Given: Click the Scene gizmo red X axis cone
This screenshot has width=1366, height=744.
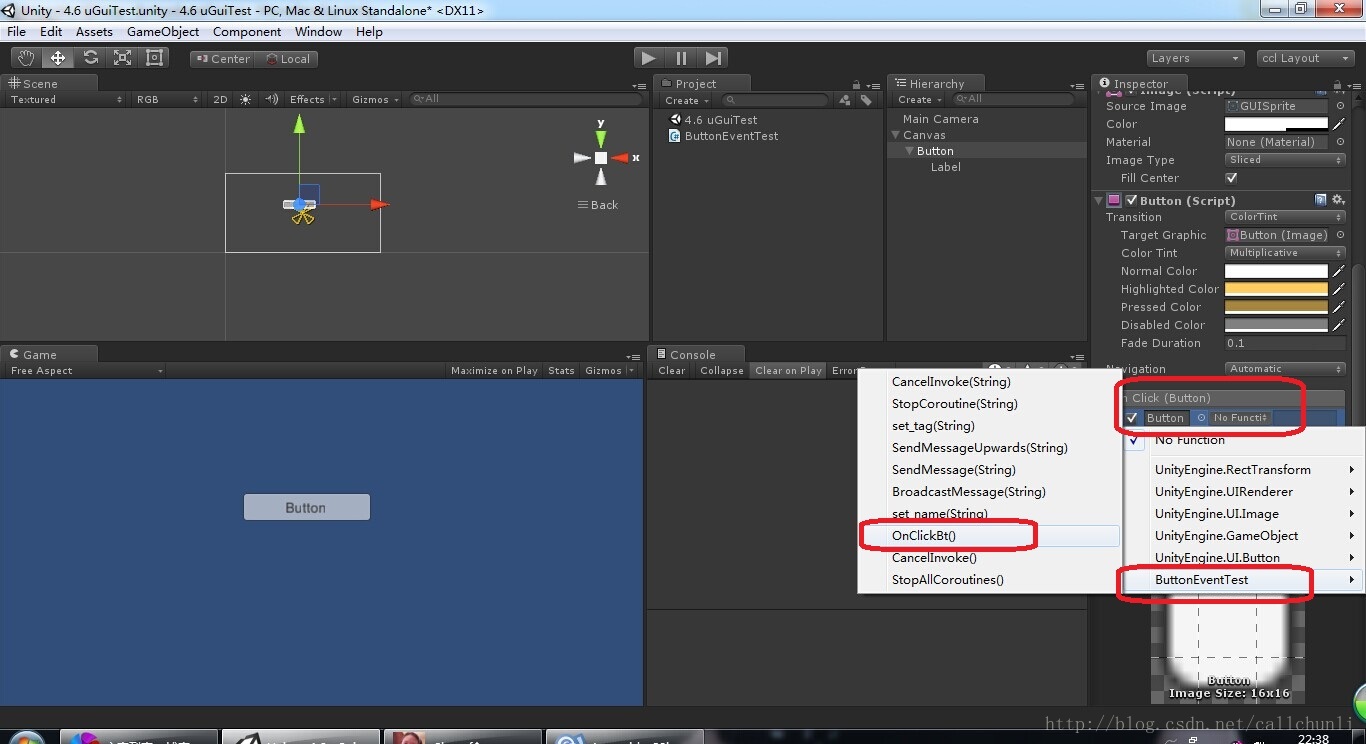Looking at the screenshot, I should (x=621, y=158).
